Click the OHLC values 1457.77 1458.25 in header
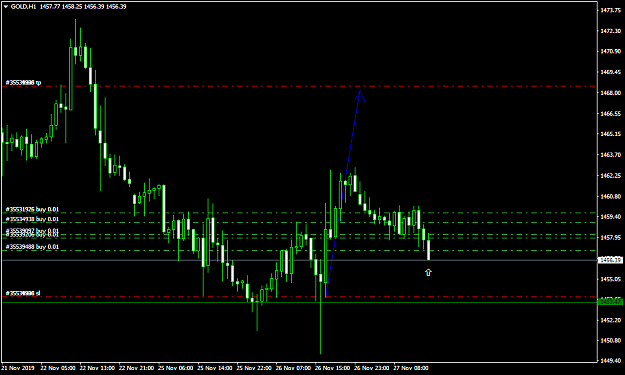 coord(61,7)
